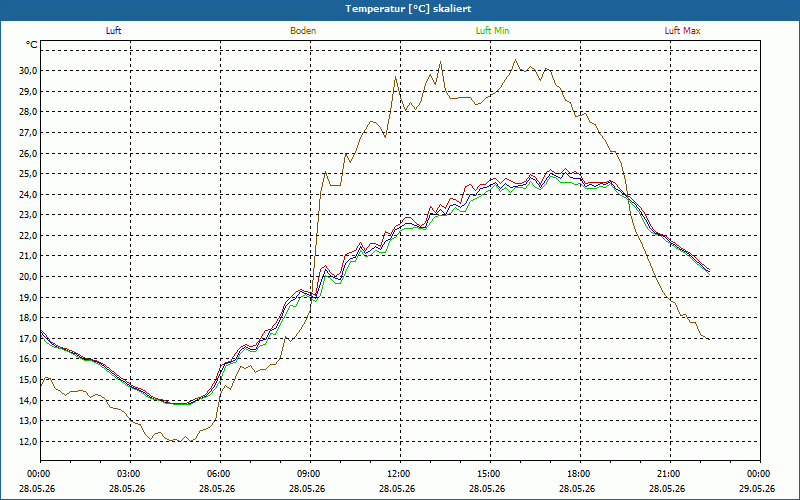Click the 06:00 time axis label
Image resolution: width=800 pixels, height=500 pixels.
point(217,474)
